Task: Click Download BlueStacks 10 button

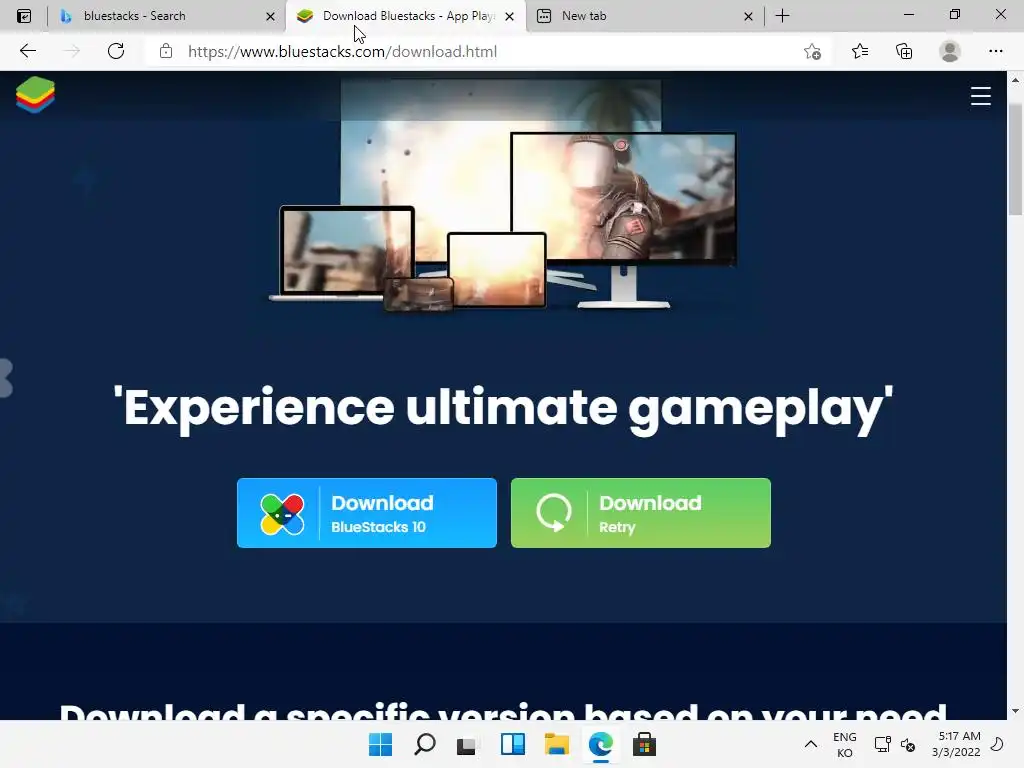Action: (x=366, y=513)
